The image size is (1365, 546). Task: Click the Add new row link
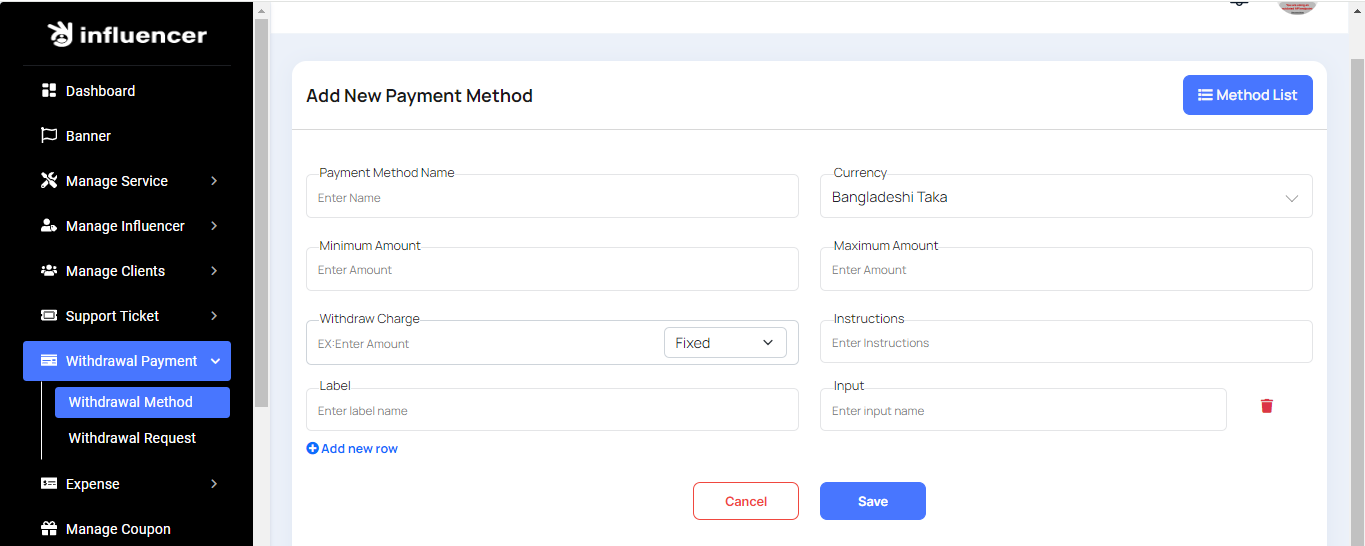point(352,449)
